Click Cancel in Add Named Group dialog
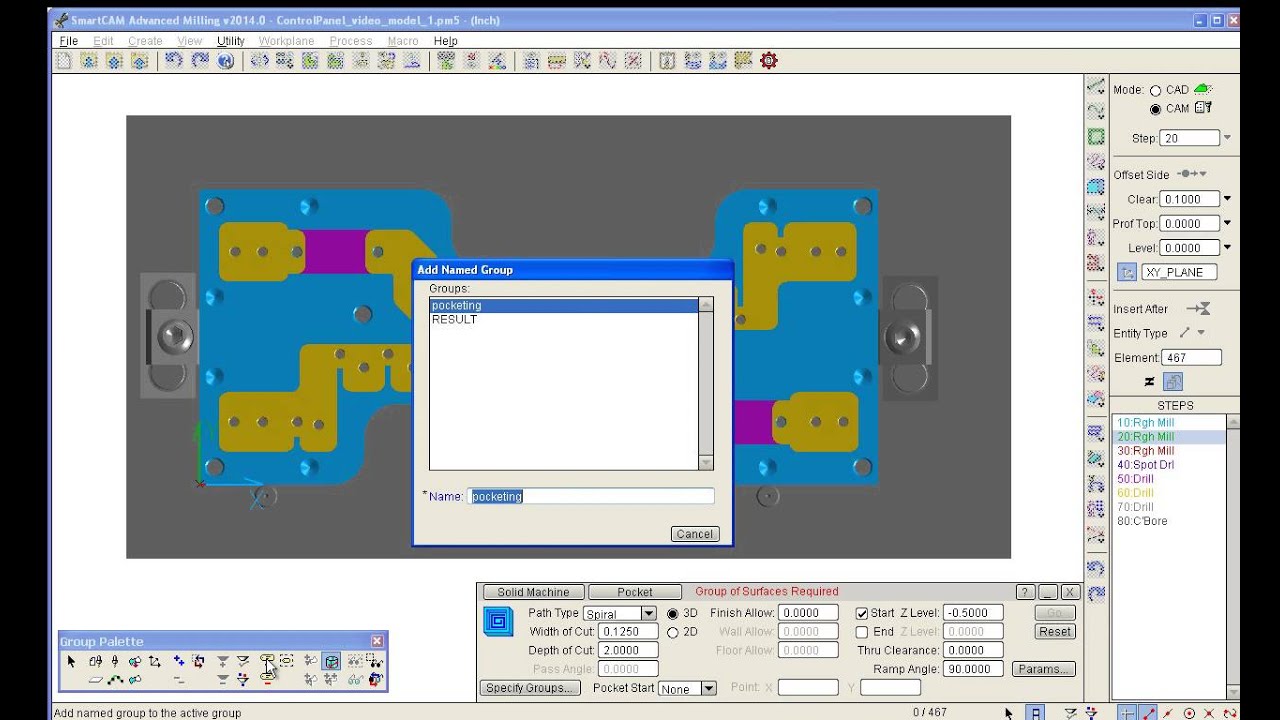This screenshot has width=1280, height=720. (x=695, y=534)
